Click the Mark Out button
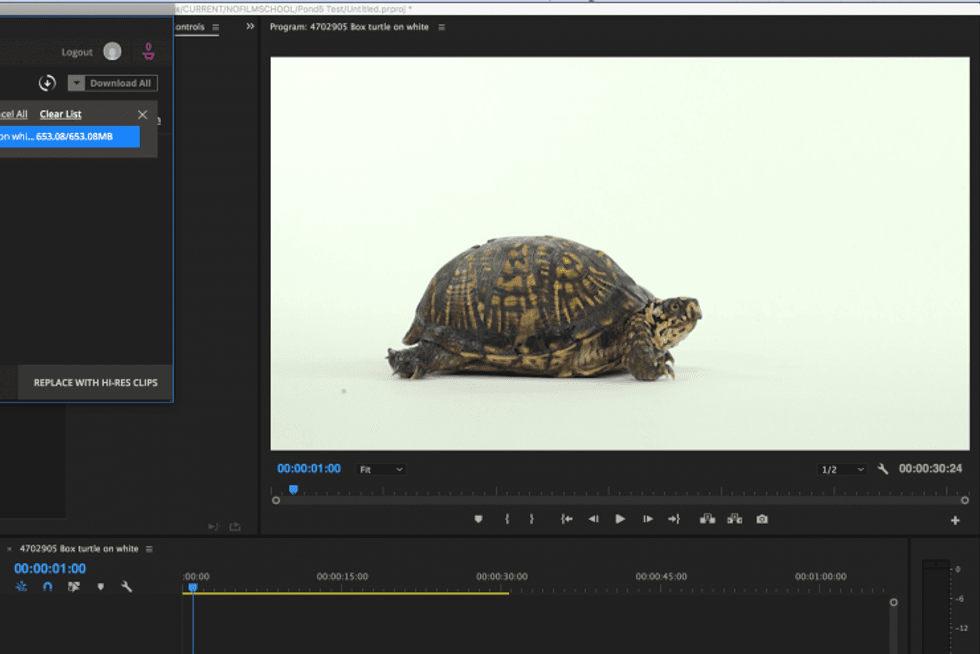 (x=532, y=519)
